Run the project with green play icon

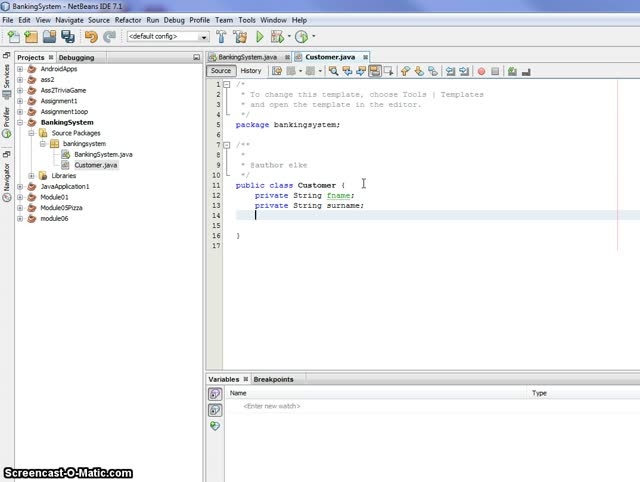pyautogui.click(x=258, y=37)
